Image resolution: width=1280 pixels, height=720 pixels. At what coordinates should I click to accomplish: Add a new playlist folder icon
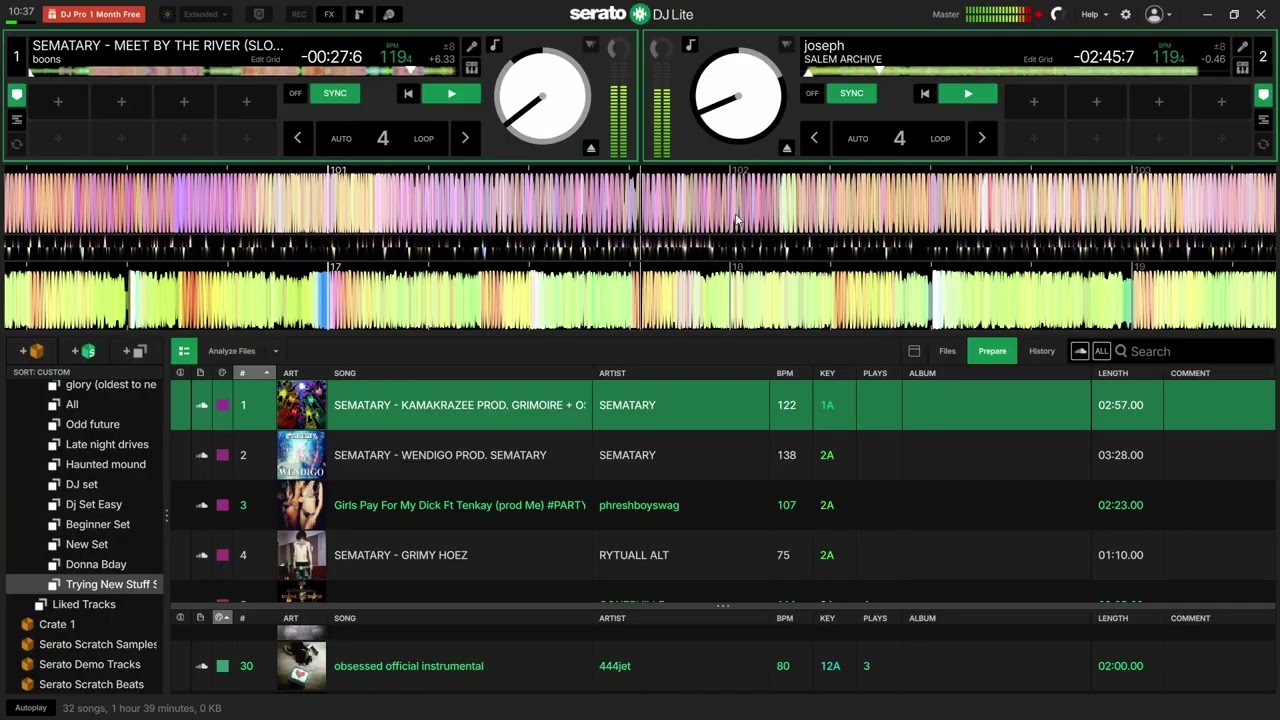tap(135, 351)
